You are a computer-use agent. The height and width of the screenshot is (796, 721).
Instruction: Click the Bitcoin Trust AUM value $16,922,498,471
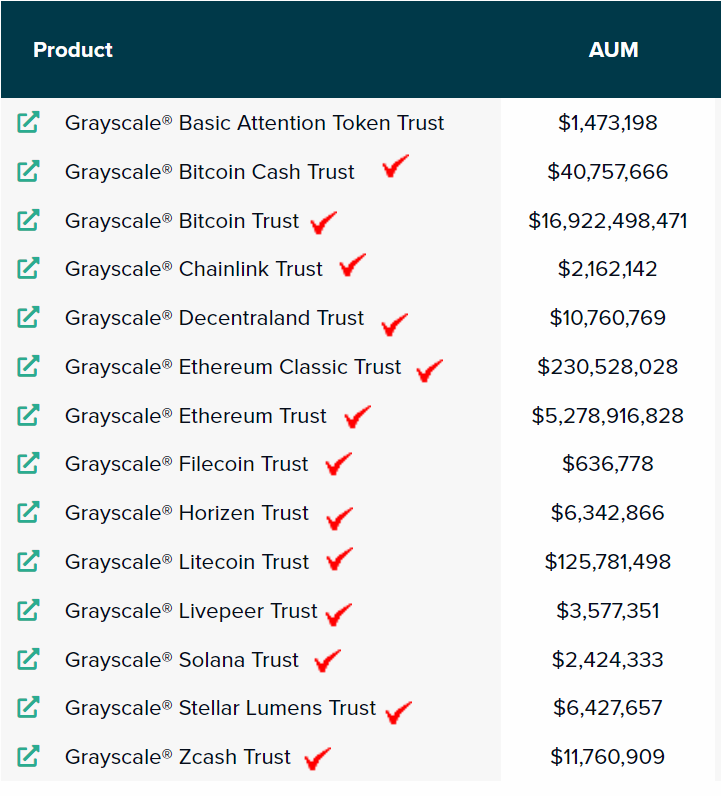pyautogui.click(x=608, y=220)
